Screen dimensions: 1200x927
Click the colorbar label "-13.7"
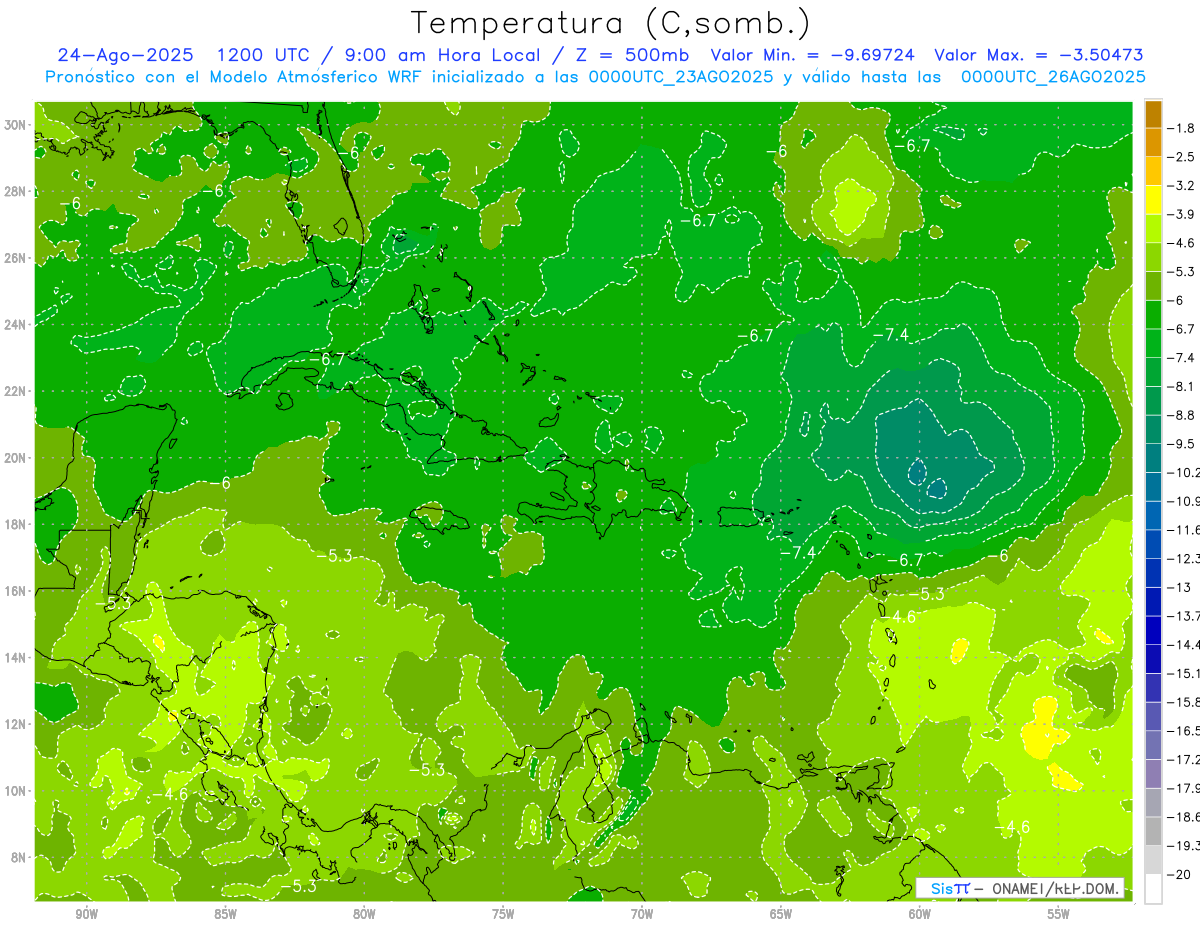(1183, 616)
